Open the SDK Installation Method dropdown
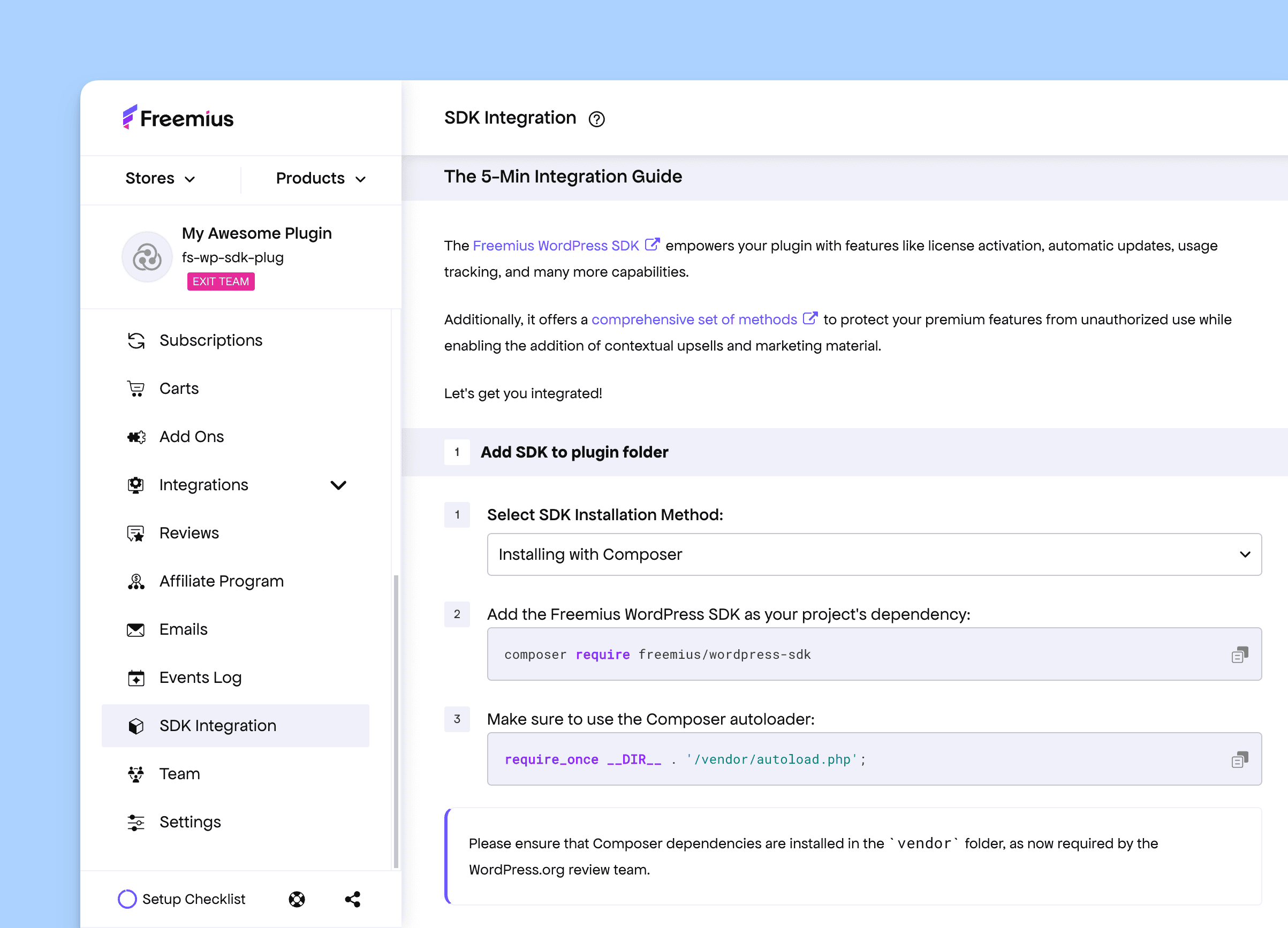 pyautogui.click(x=874, y=554)
